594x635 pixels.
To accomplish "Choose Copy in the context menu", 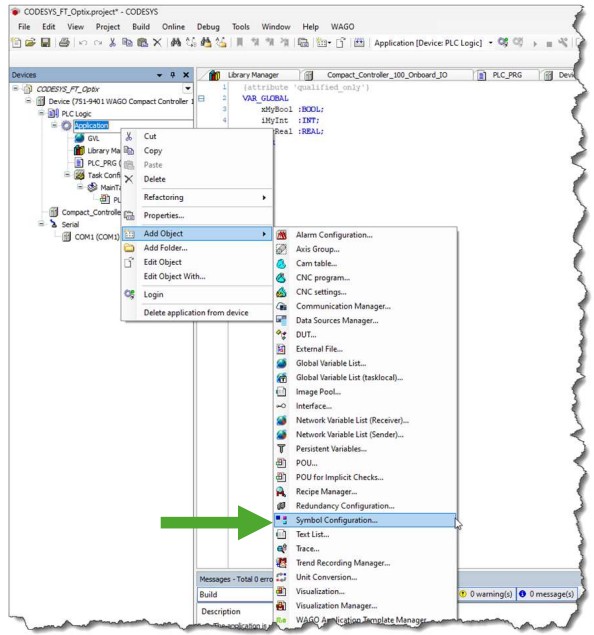I will pyautogui.click(x=198, y=151).
